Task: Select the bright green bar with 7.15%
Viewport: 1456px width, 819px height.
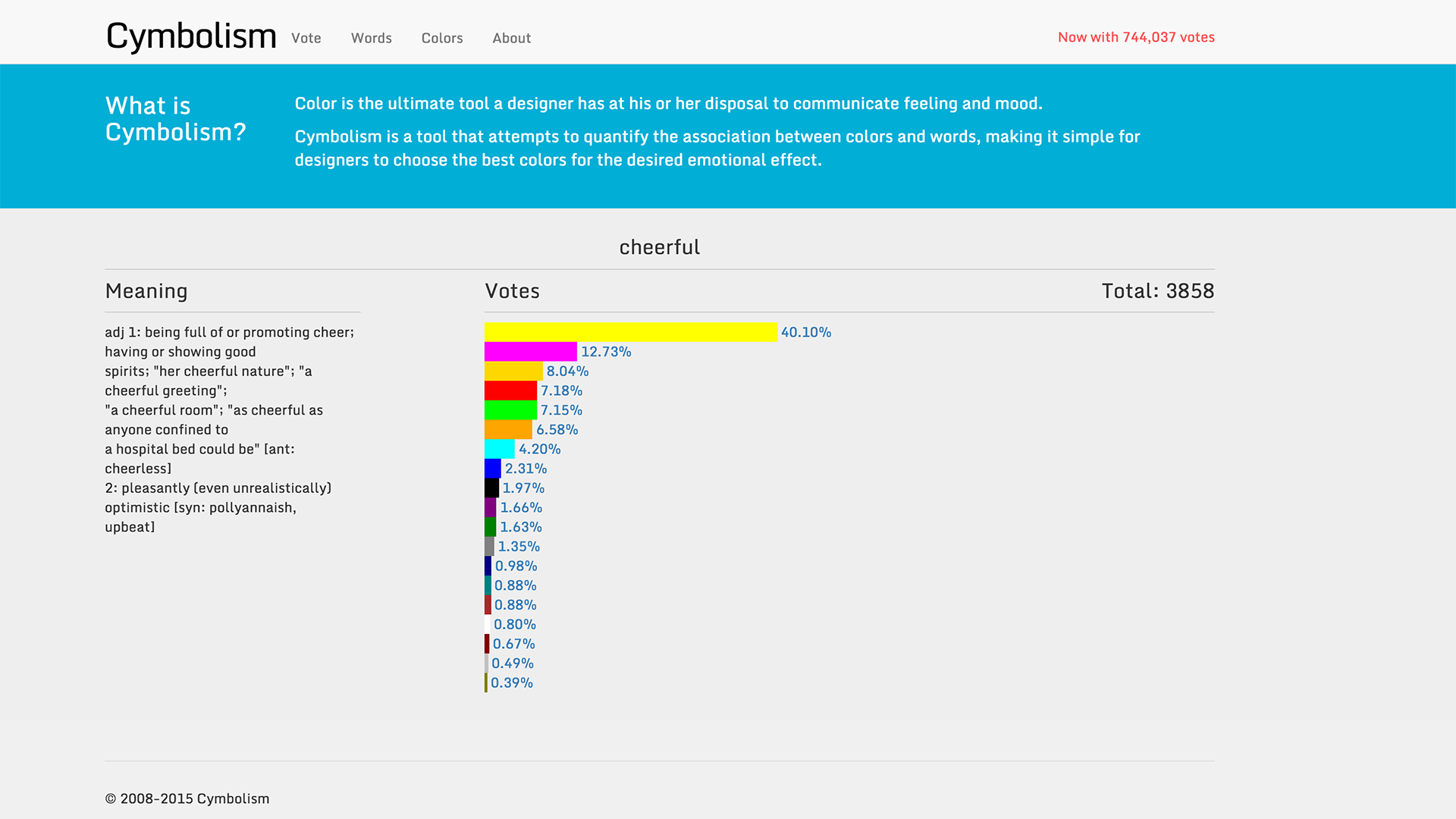Action: click(x=510, y=409)
